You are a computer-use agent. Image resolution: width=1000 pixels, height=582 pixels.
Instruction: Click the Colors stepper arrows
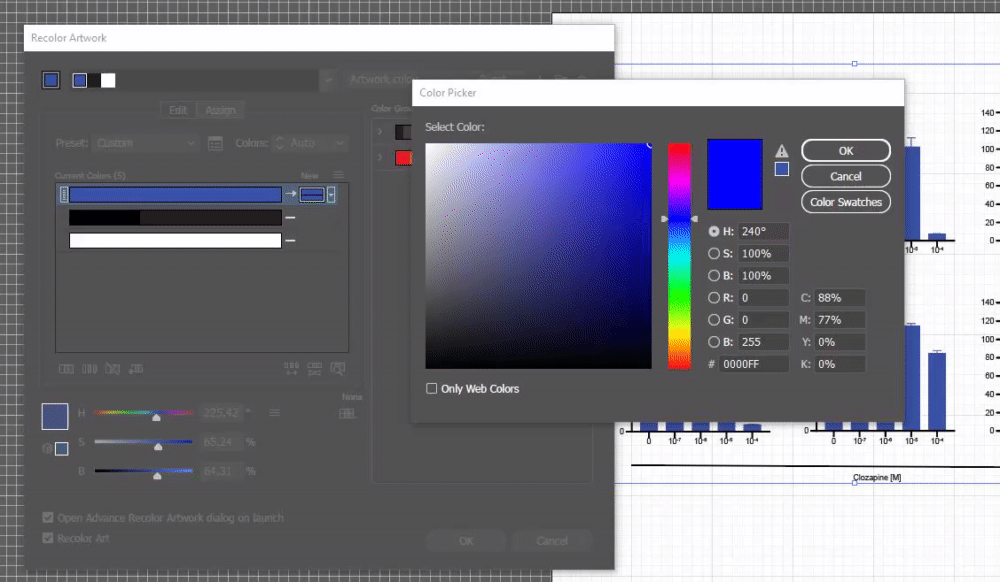pos(279,143)
